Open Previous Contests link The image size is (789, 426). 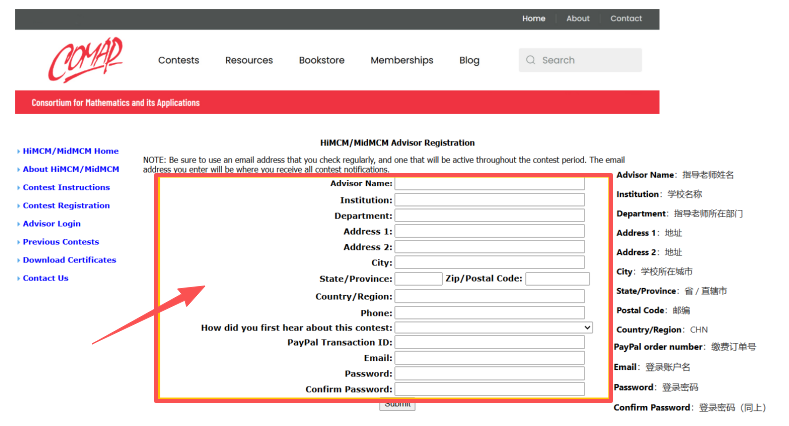tap(61, 241)
